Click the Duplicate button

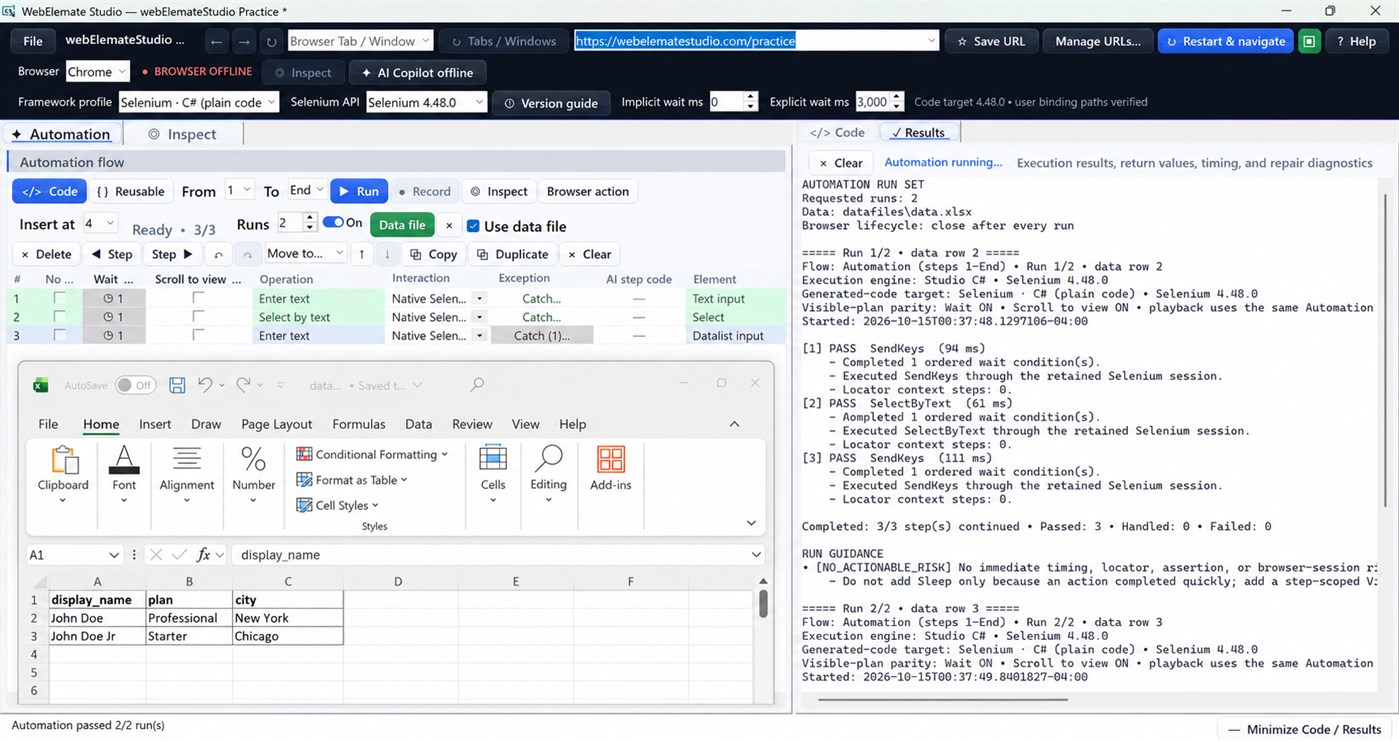coord(512,254)
